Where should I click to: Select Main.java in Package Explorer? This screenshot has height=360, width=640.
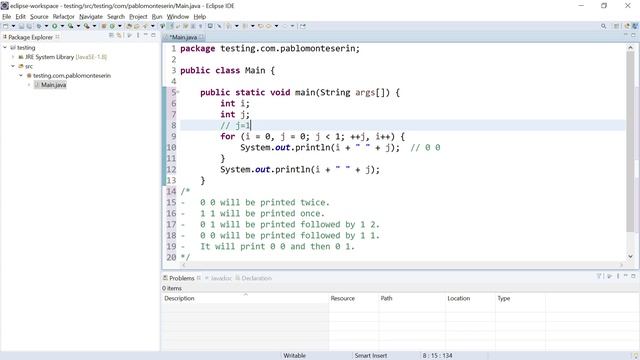[x=53, y=85]
